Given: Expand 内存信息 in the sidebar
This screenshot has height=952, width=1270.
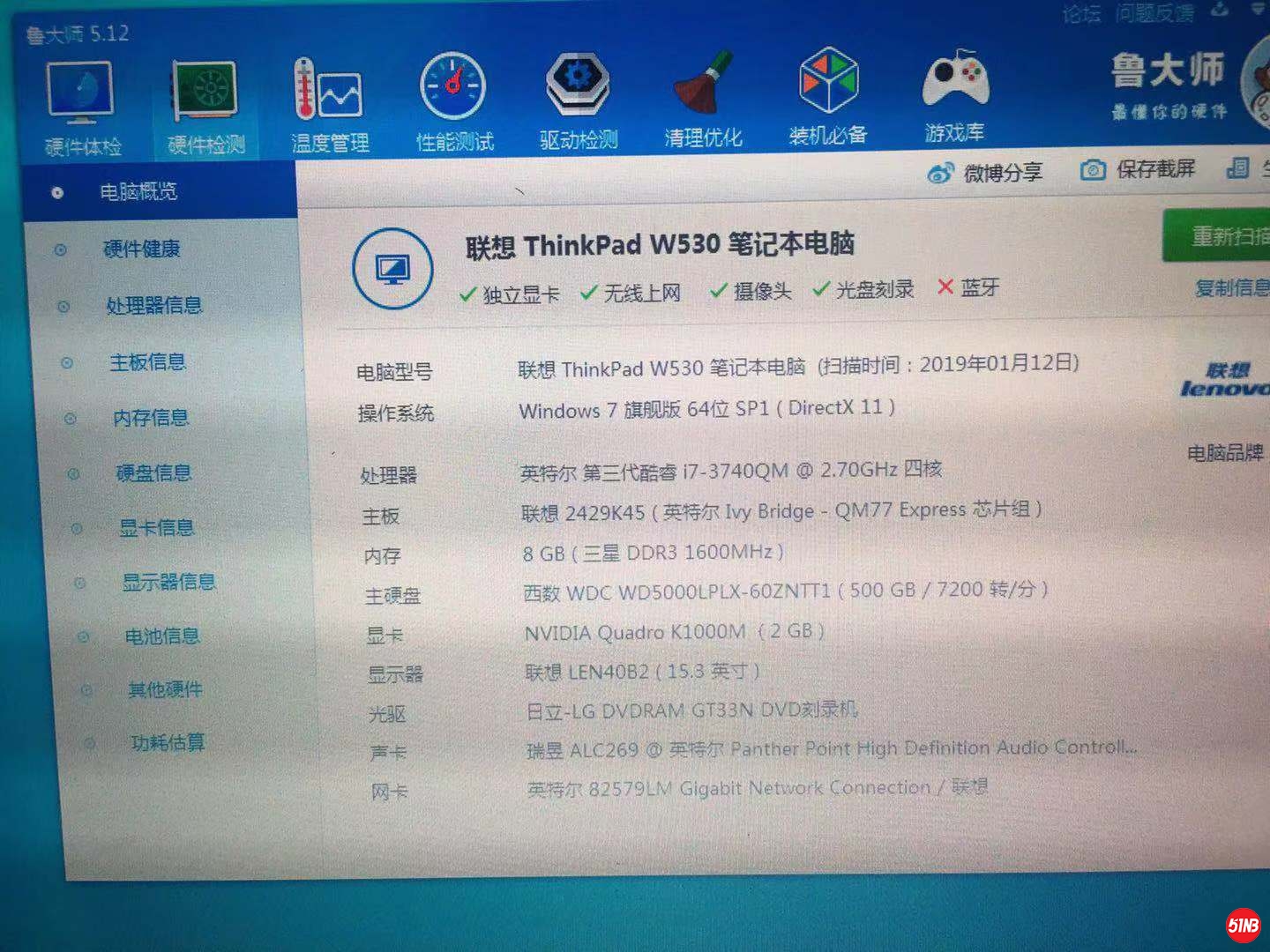Looking at the screenshot, I should pos(151,418).
